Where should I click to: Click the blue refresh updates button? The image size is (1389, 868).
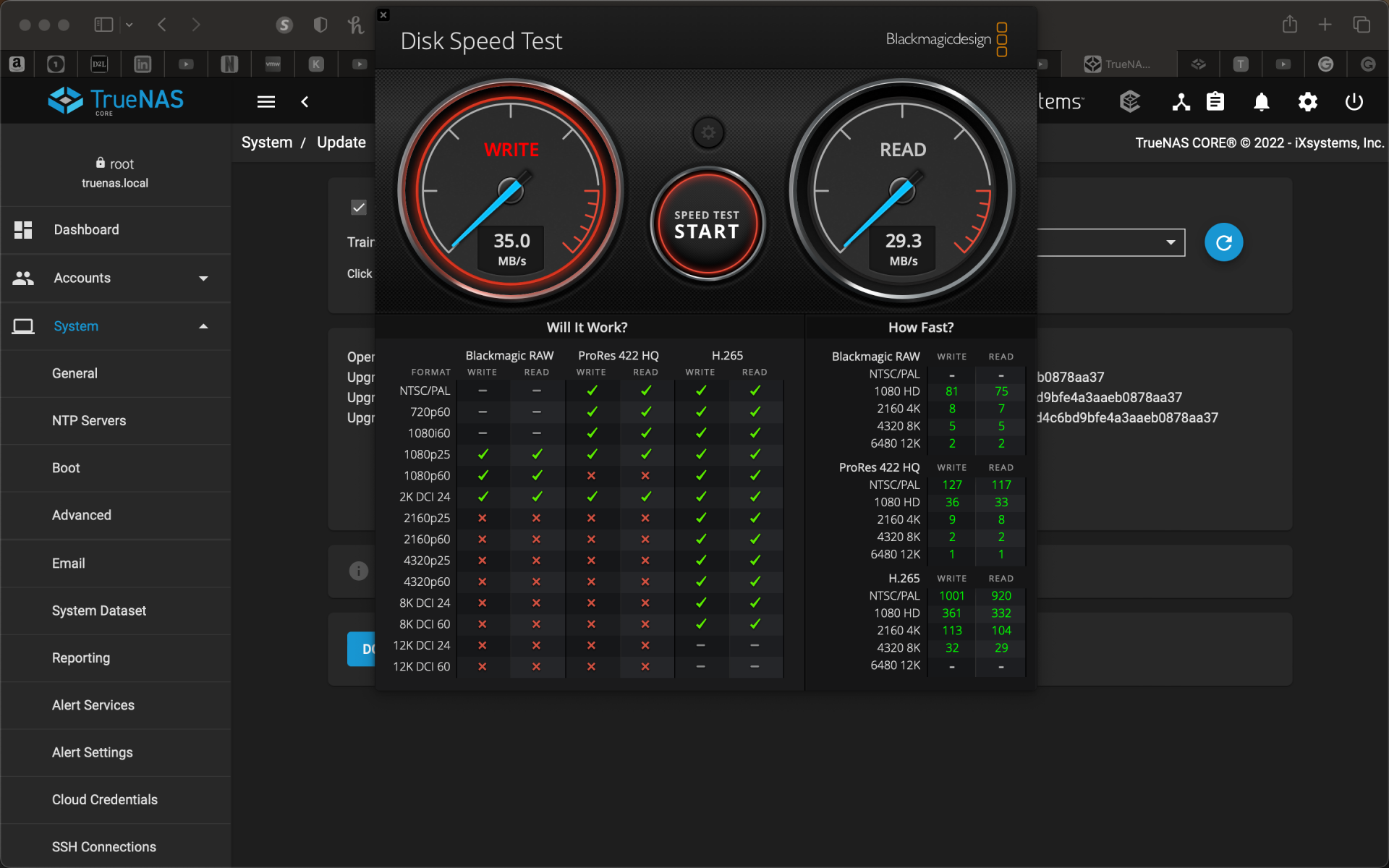(x=1223, y=242)
